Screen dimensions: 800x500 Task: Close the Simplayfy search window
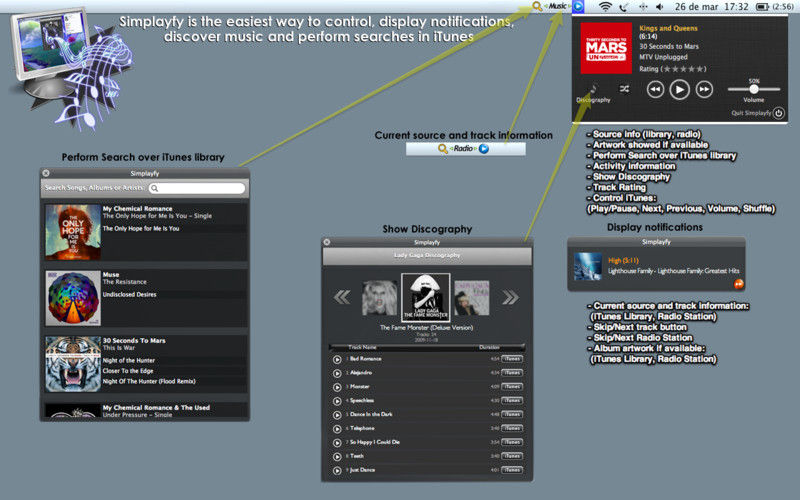click(46, 173)
